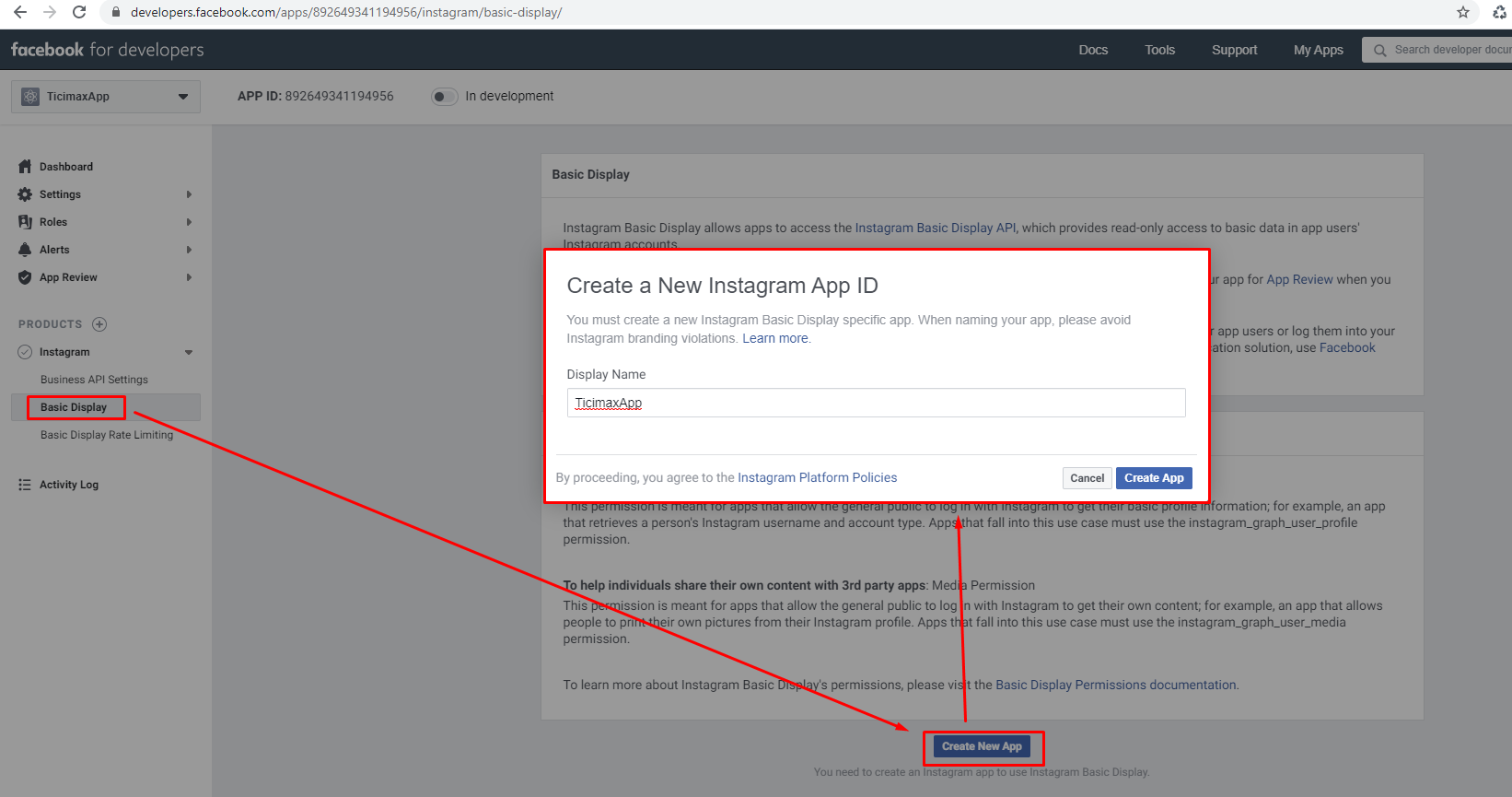Open the My Apps menu
Image resolution: width=1512 pixels, height=797 pixels.
point(1318,50)
